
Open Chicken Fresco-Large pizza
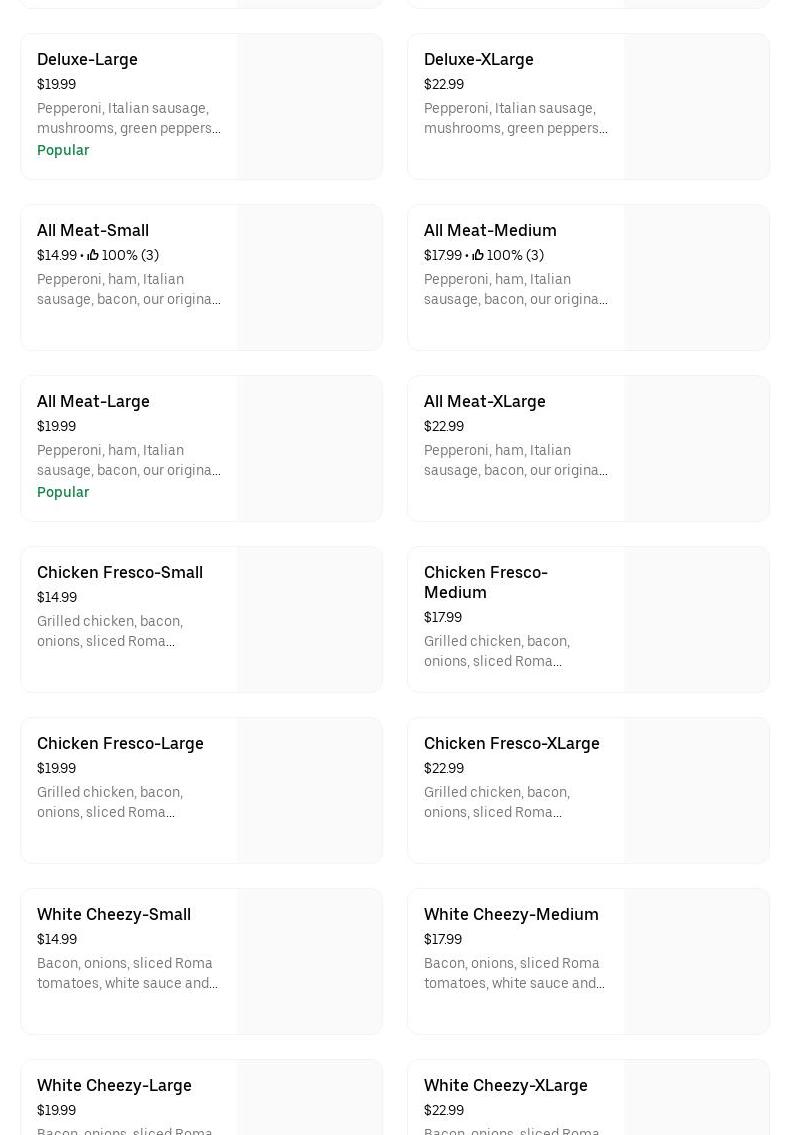coord(120,744)
